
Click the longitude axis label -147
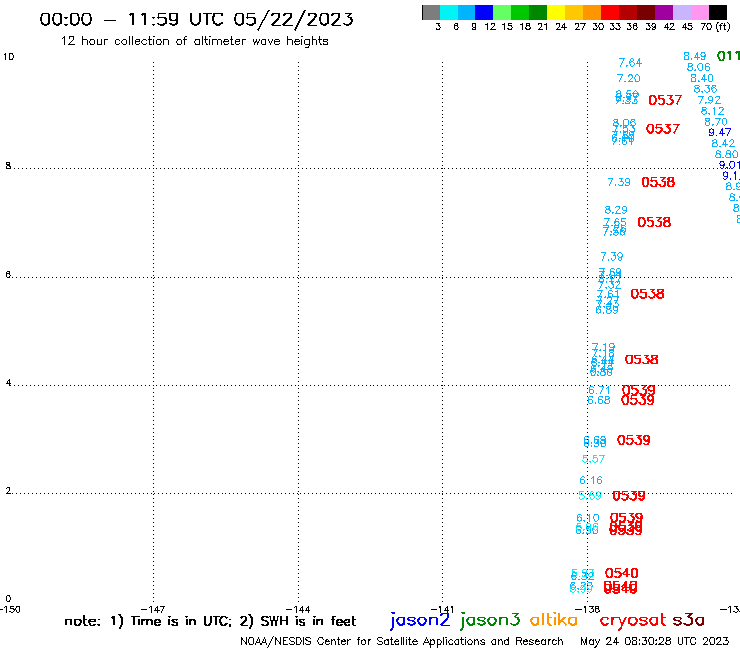coord(153,609)
